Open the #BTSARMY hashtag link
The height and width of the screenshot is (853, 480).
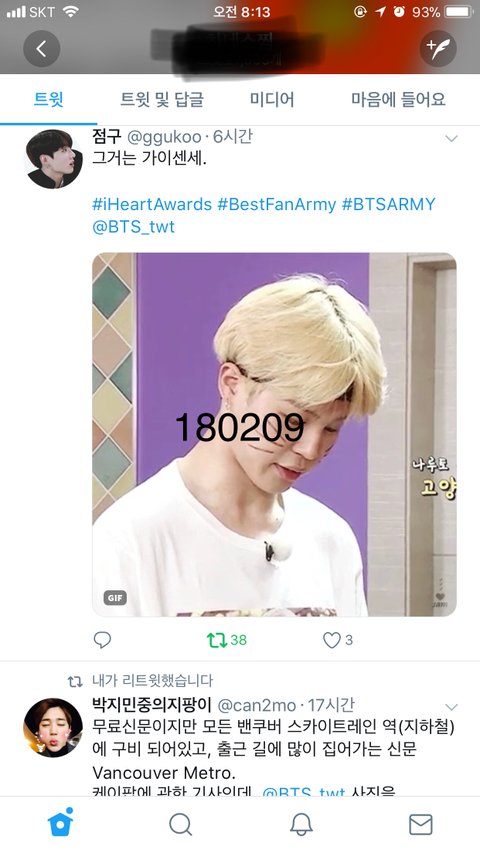pyautogui.click(x=389, y=205)
